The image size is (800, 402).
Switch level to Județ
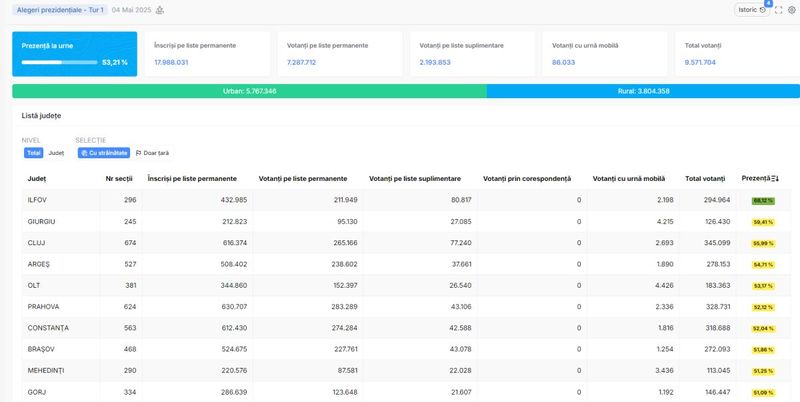pyautogui.click(x=56, y=153)
